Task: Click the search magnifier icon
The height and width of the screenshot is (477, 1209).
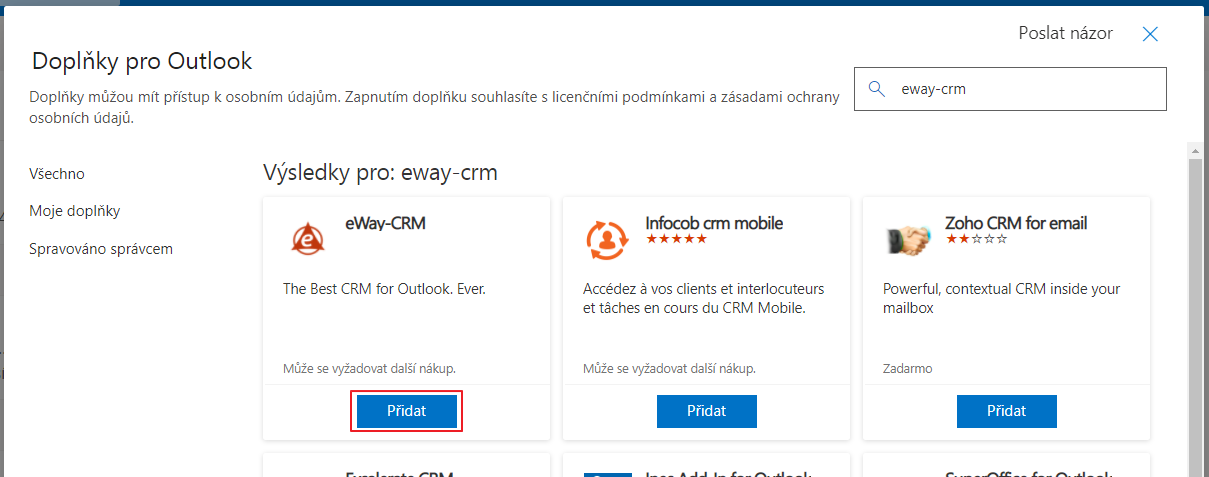Action: point(877,88)
